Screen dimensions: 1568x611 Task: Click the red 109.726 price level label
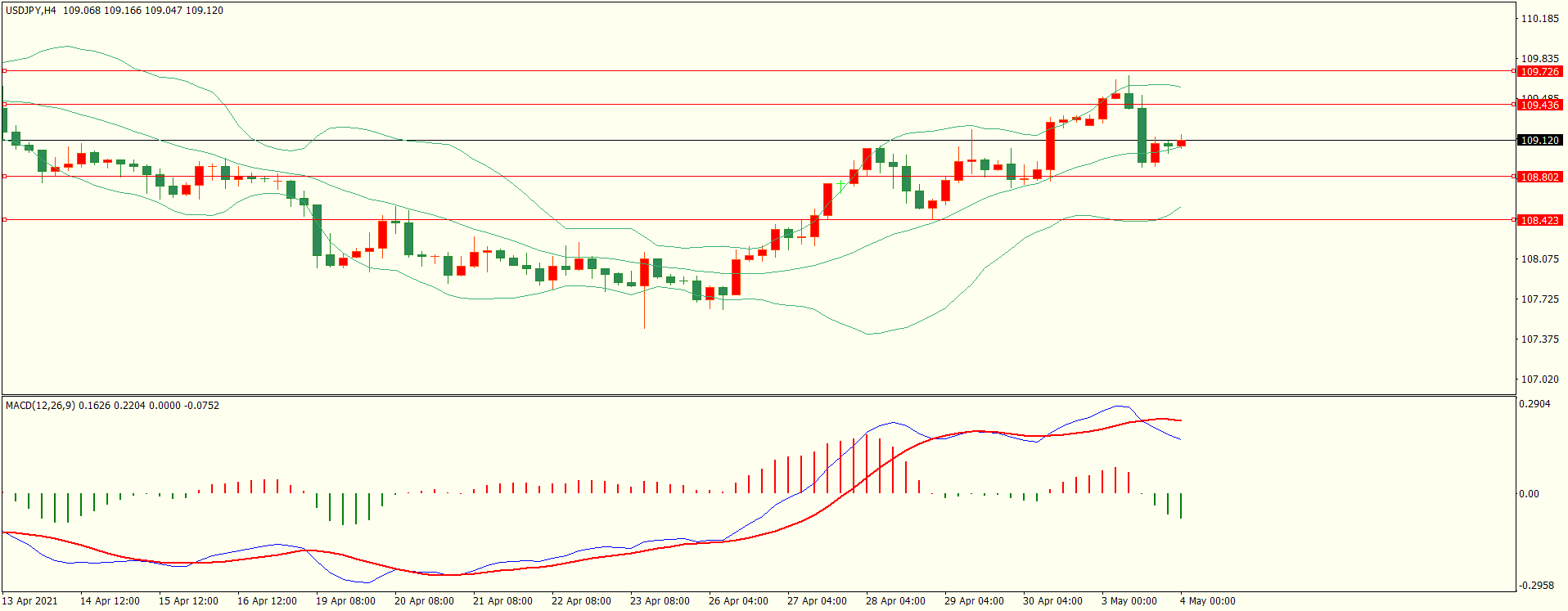point(1539,72)
